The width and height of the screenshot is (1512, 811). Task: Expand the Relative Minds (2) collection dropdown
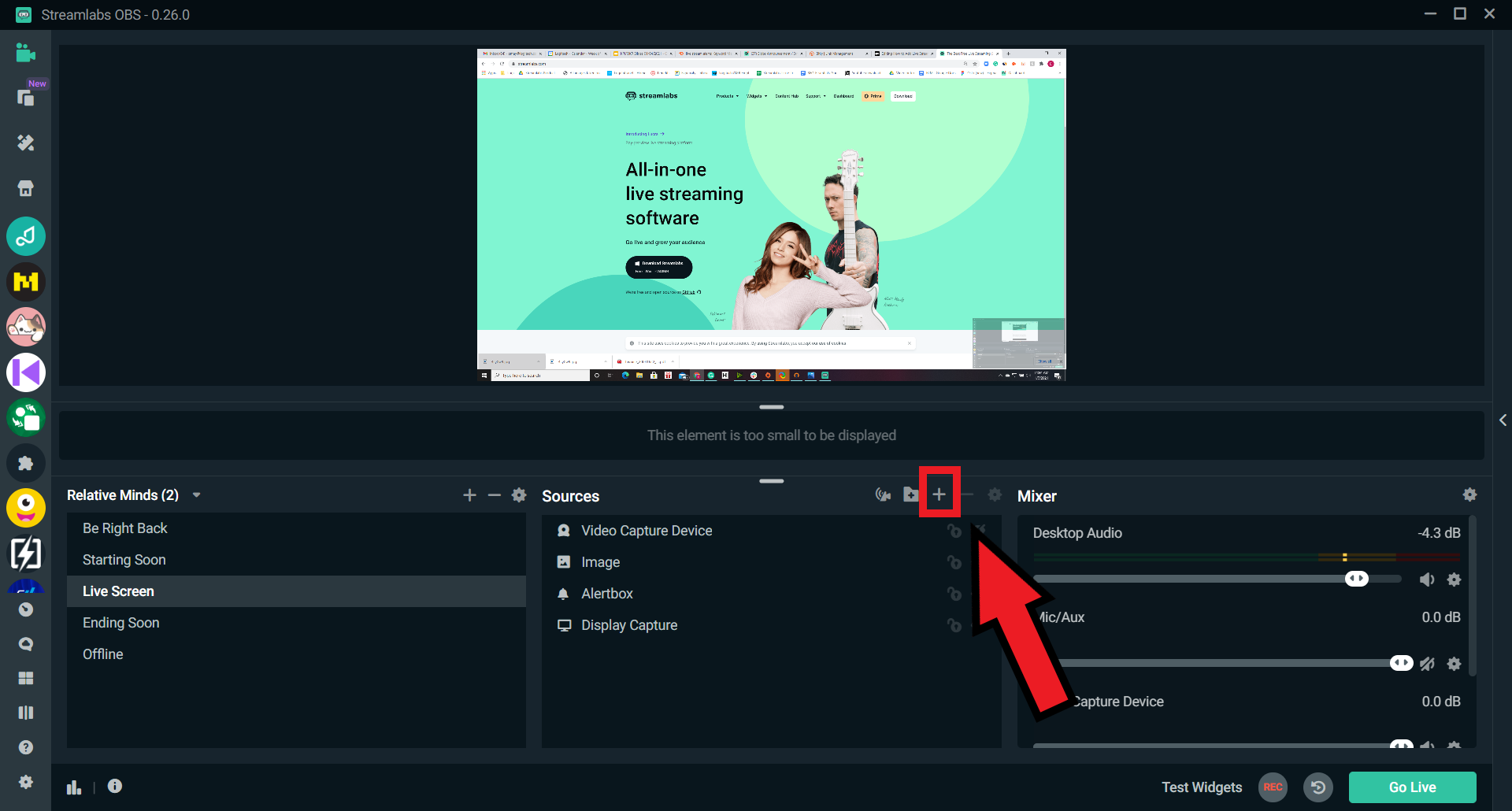click(196, 494)
